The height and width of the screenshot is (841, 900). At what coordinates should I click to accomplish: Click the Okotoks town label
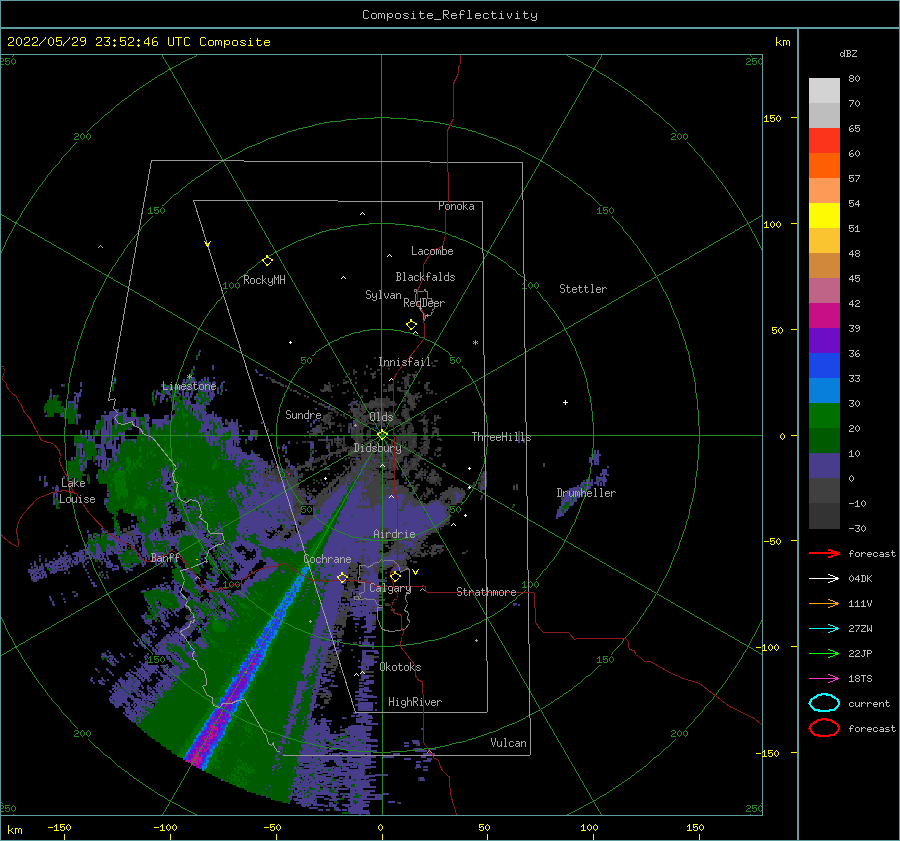click(x=400, y=667)
